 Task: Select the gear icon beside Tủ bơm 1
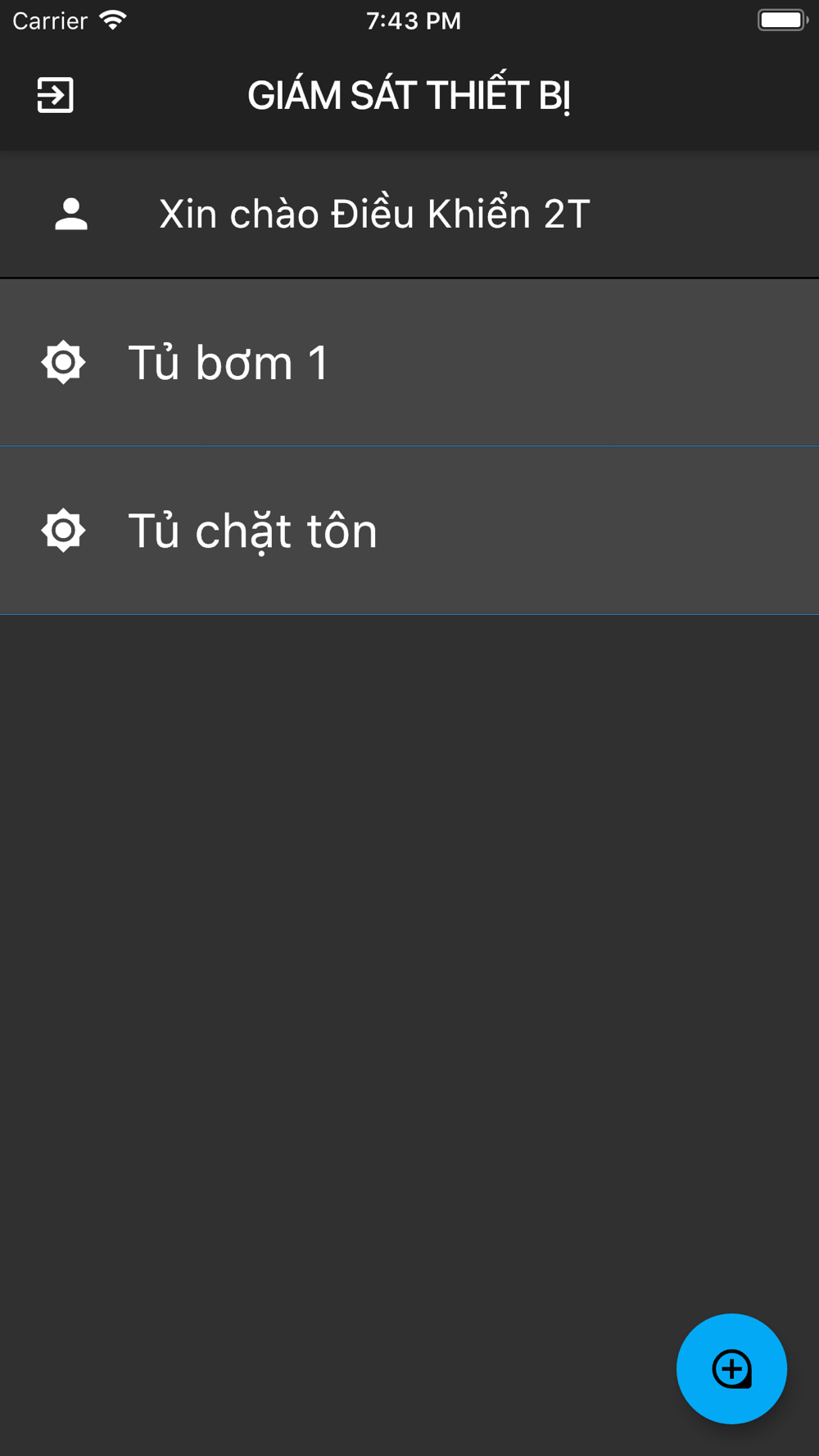tap(63, 362)
